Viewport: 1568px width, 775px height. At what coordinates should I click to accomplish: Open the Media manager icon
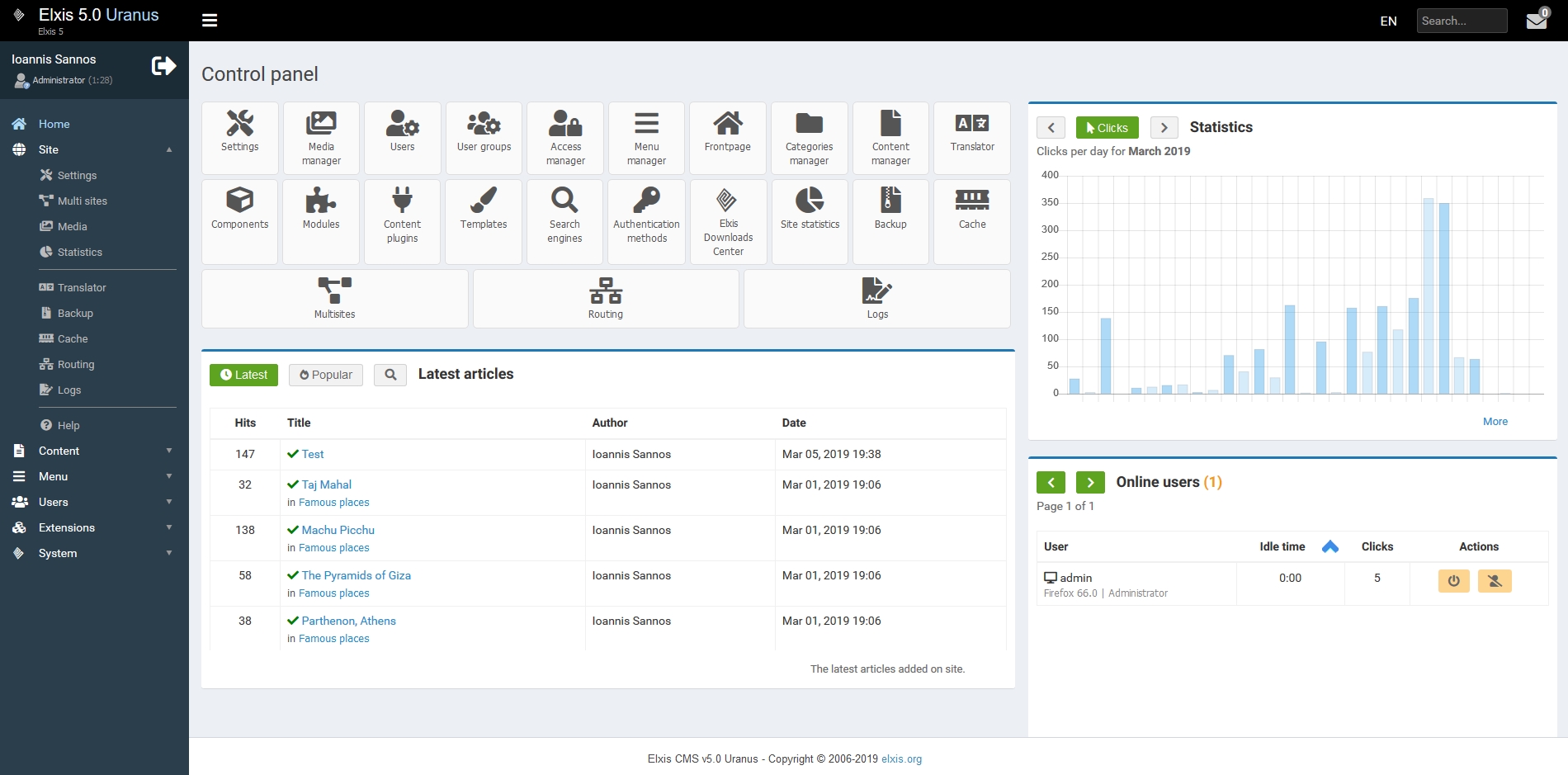pos(321,138)
